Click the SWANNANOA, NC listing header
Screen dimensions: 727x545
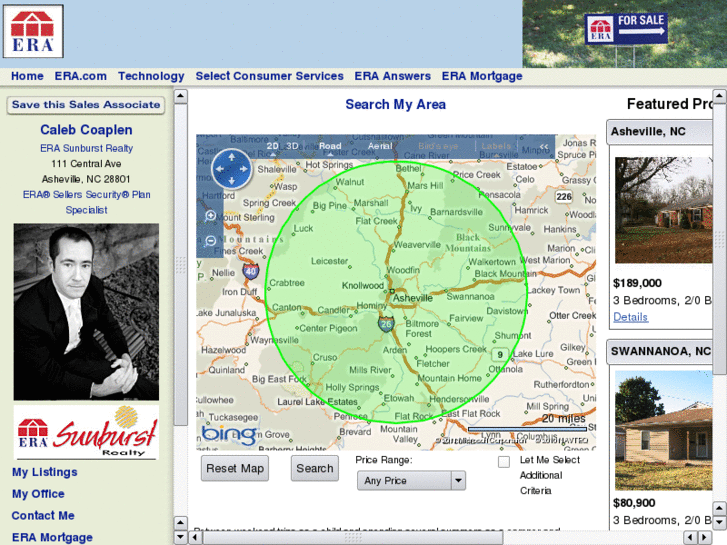659,352
